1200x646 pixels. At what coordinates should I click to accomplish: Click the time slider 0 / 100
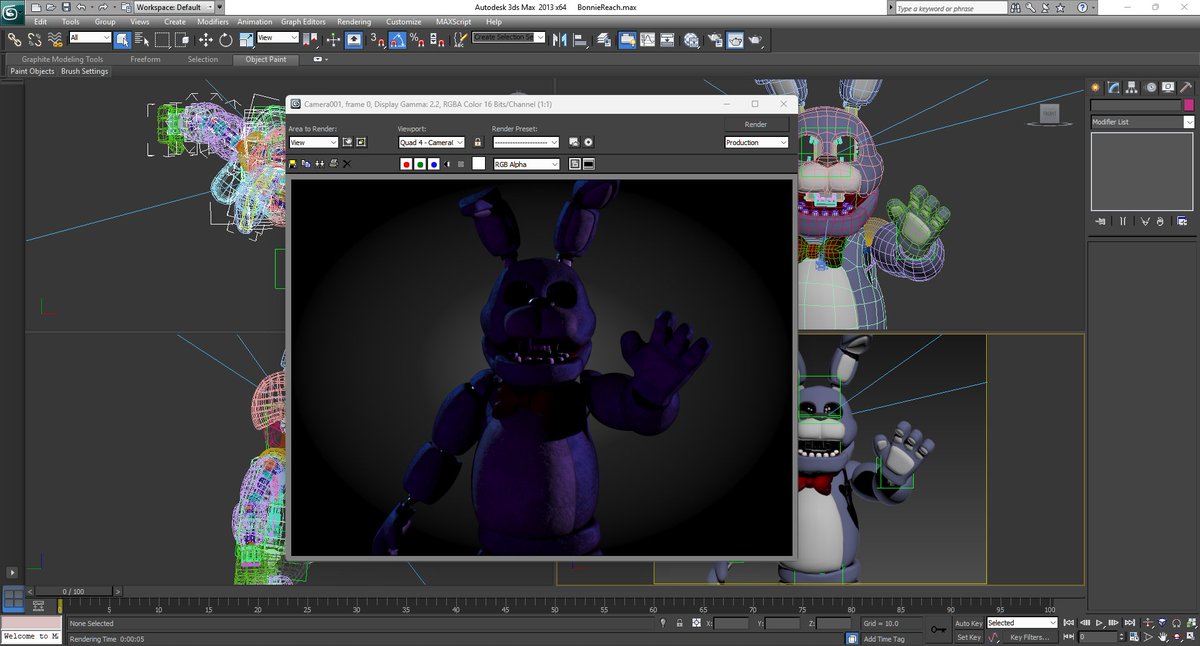pos(74,591)
